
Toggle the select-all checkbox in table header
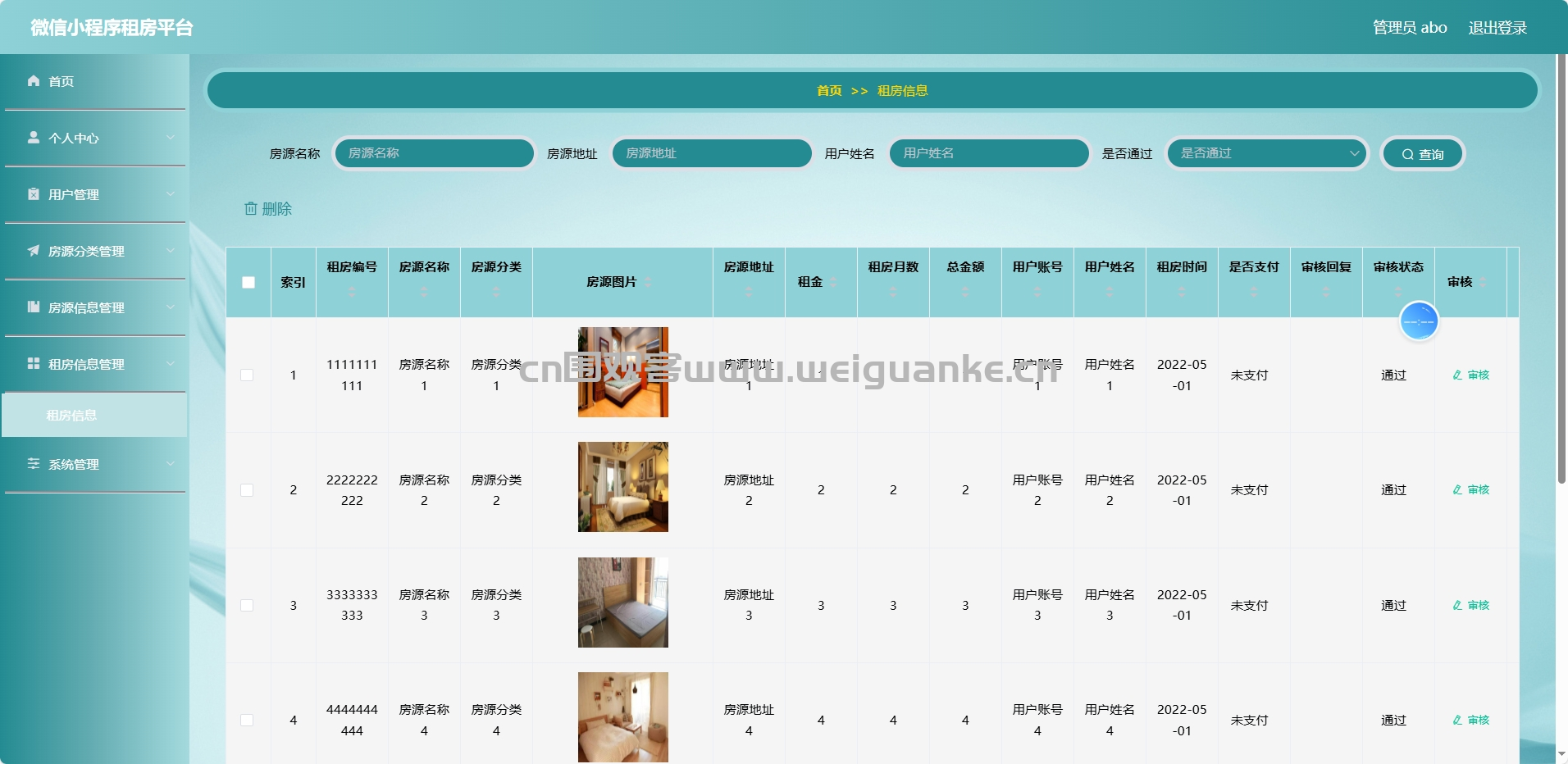248,281
